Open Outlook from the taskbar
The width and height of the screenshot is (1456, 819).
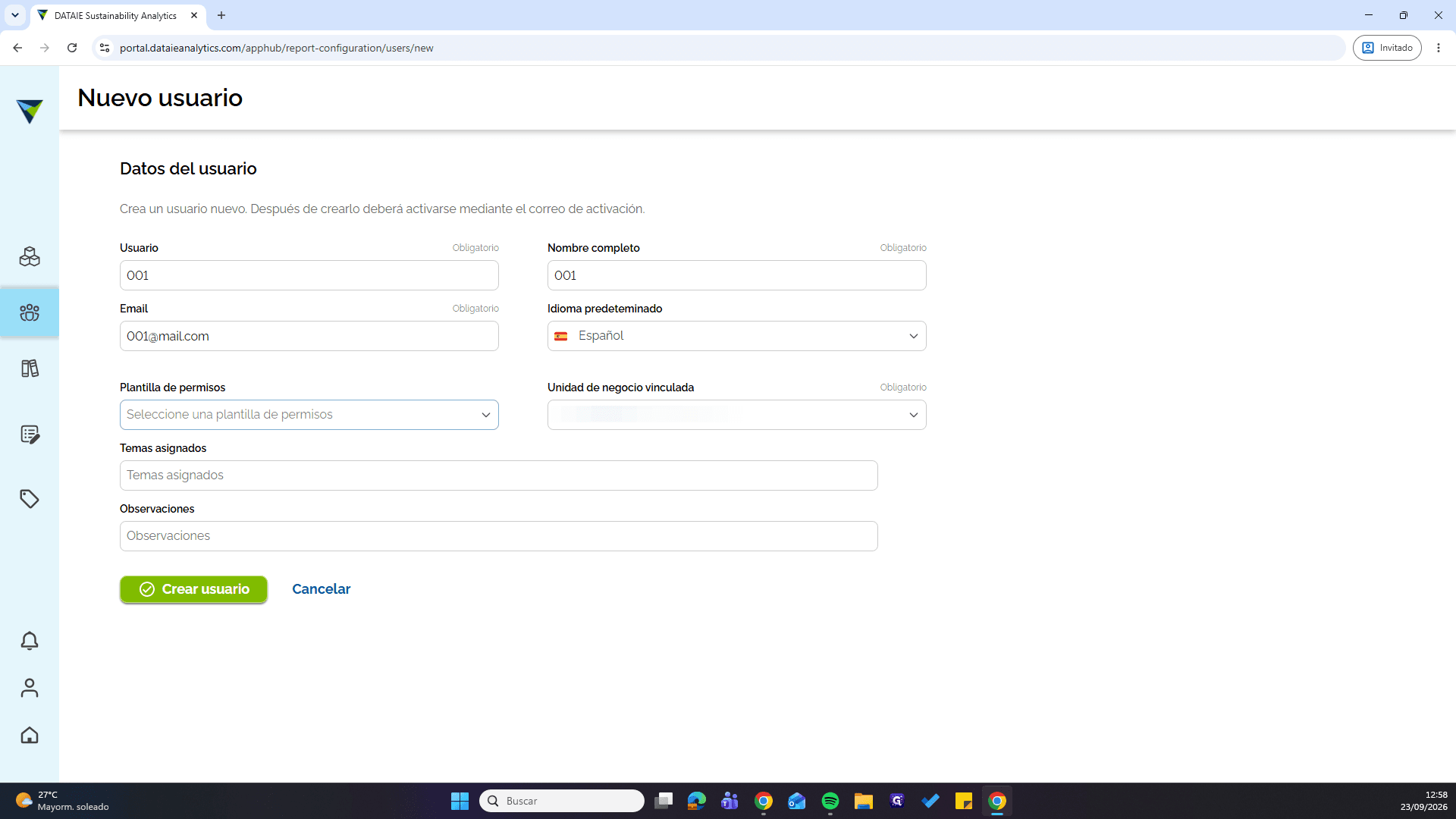[x=797, y=801]
